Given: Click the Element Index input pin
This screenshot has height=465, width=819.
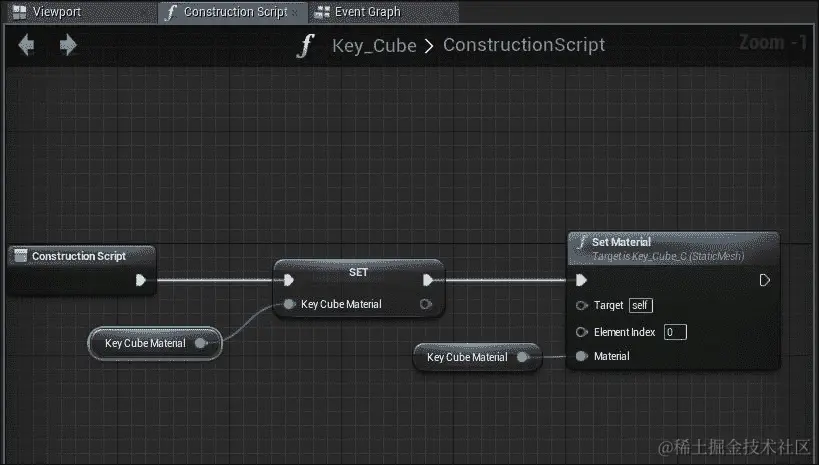Looking at the screenshot, I should point(581,332).
